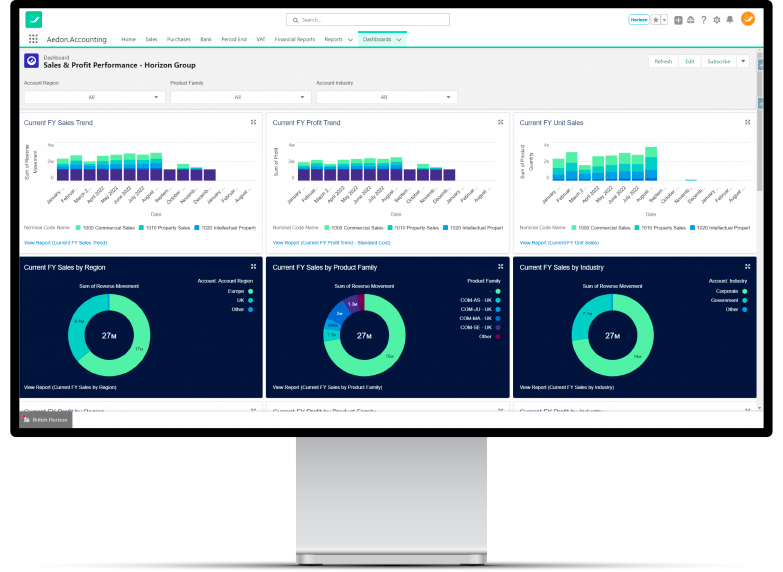This screenshot has width=783, height=572.
Task: Click the global actions plus icon
Action: 678,19
